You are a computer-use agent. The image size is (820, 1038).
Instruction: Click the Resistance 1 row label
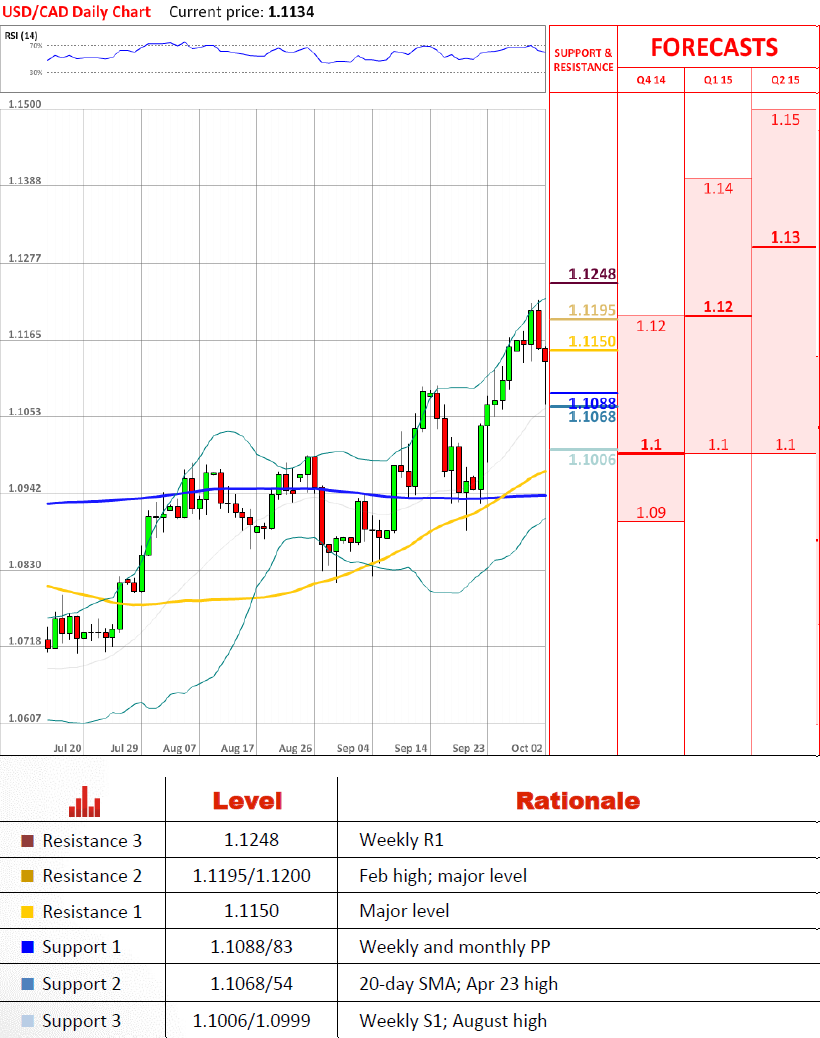point(92,912)
